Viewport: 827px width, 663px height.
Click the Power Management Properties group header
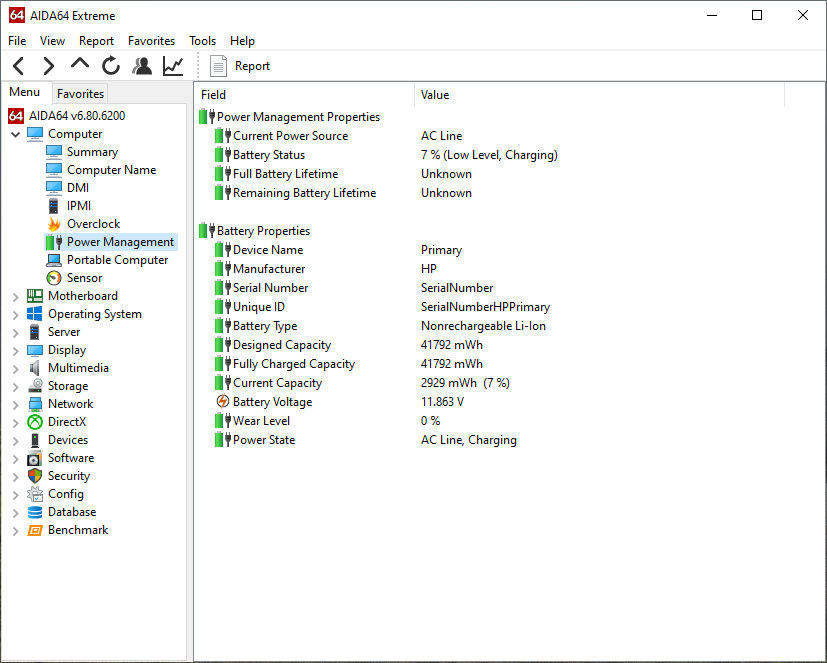[299, 117]
